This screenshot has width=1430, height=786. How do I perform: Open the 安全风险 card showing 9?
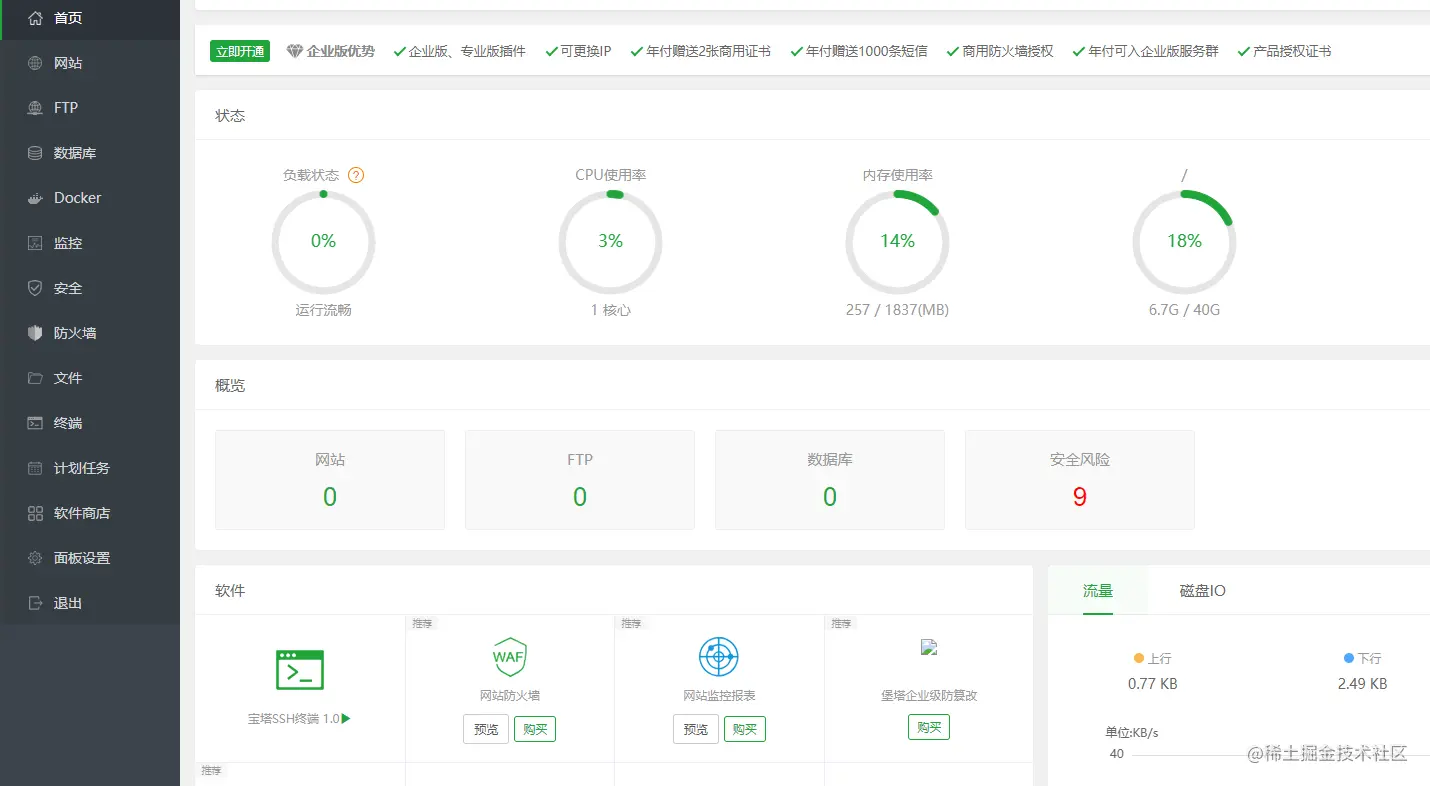pos(1080,480)
